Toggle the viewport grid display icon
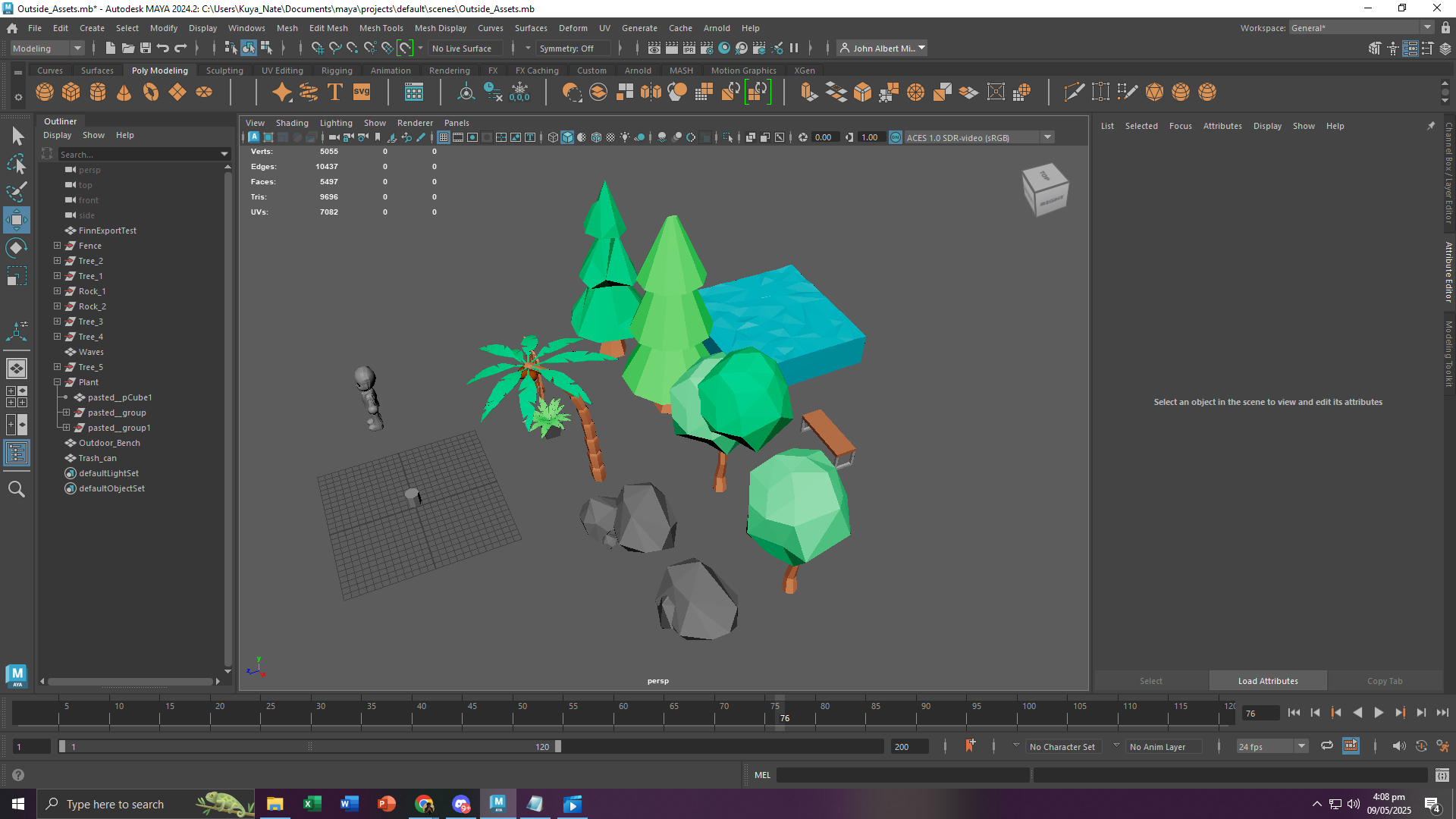The image size is (1456, 819). pyautogui.click(x=444, y=137)
